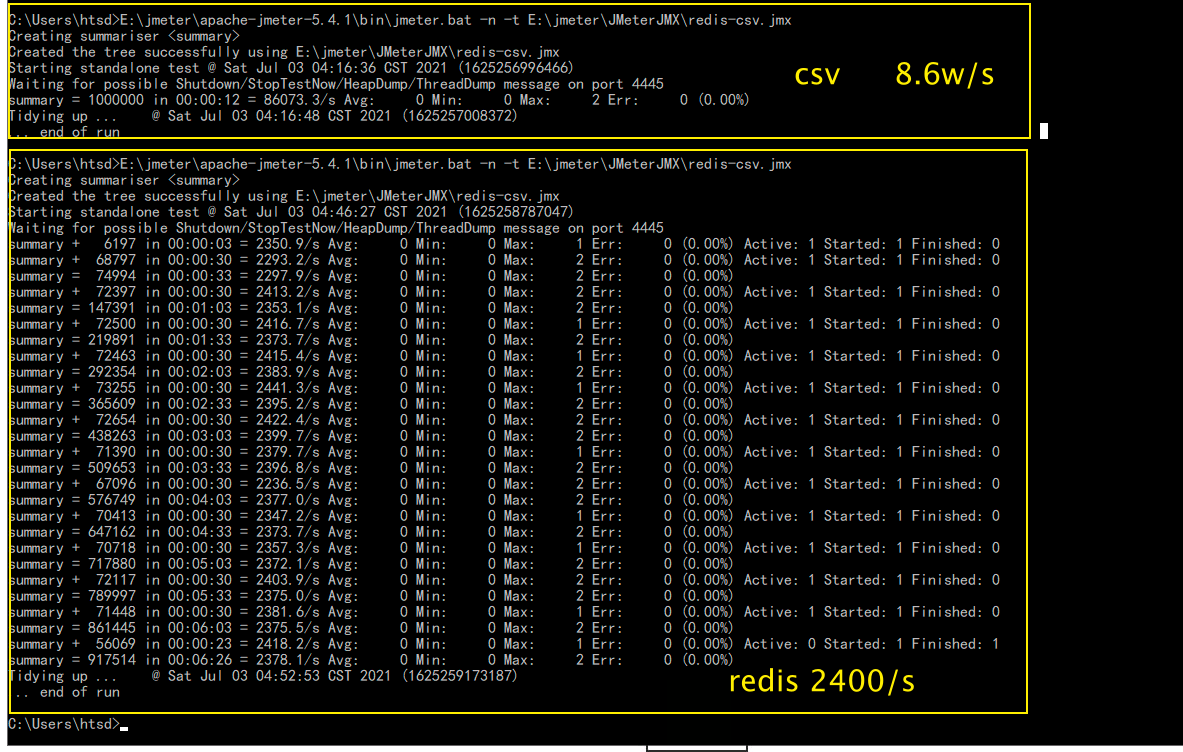Click the '2236.5/s' rate in row 67096
Image resolution: width=1183 pixels, height=752 pixels.
[x=287, y=484]
